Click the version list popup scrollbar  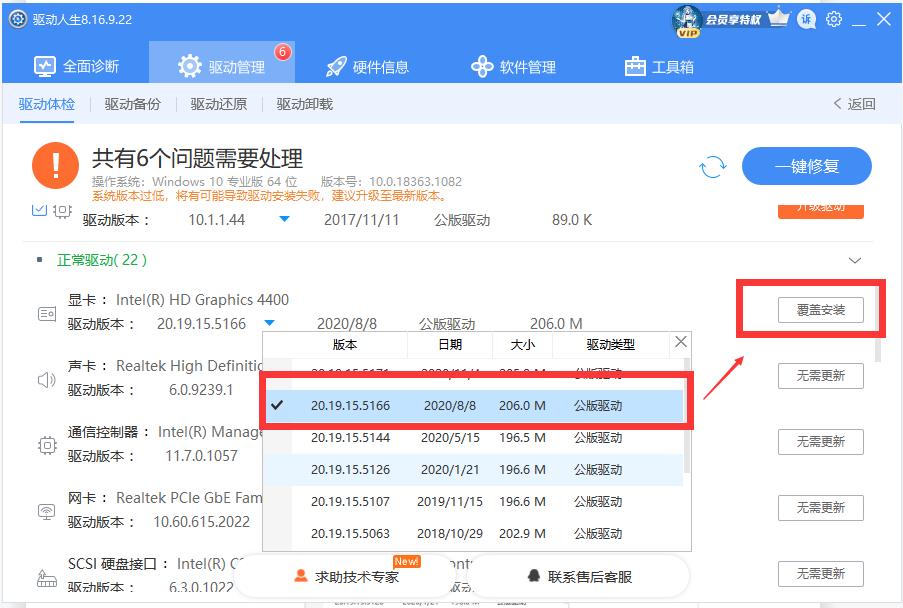pos(686,415)
